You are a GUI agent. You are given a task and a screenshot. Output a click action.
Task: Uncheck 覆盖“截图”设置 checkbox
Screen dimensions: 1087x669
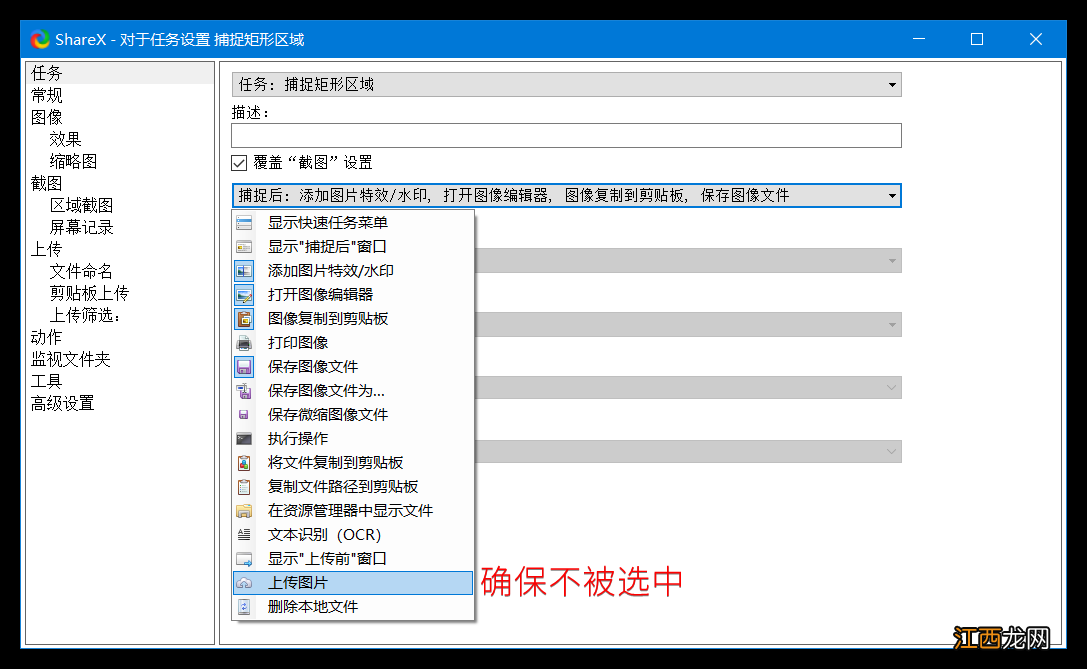(x=239, y=163)
